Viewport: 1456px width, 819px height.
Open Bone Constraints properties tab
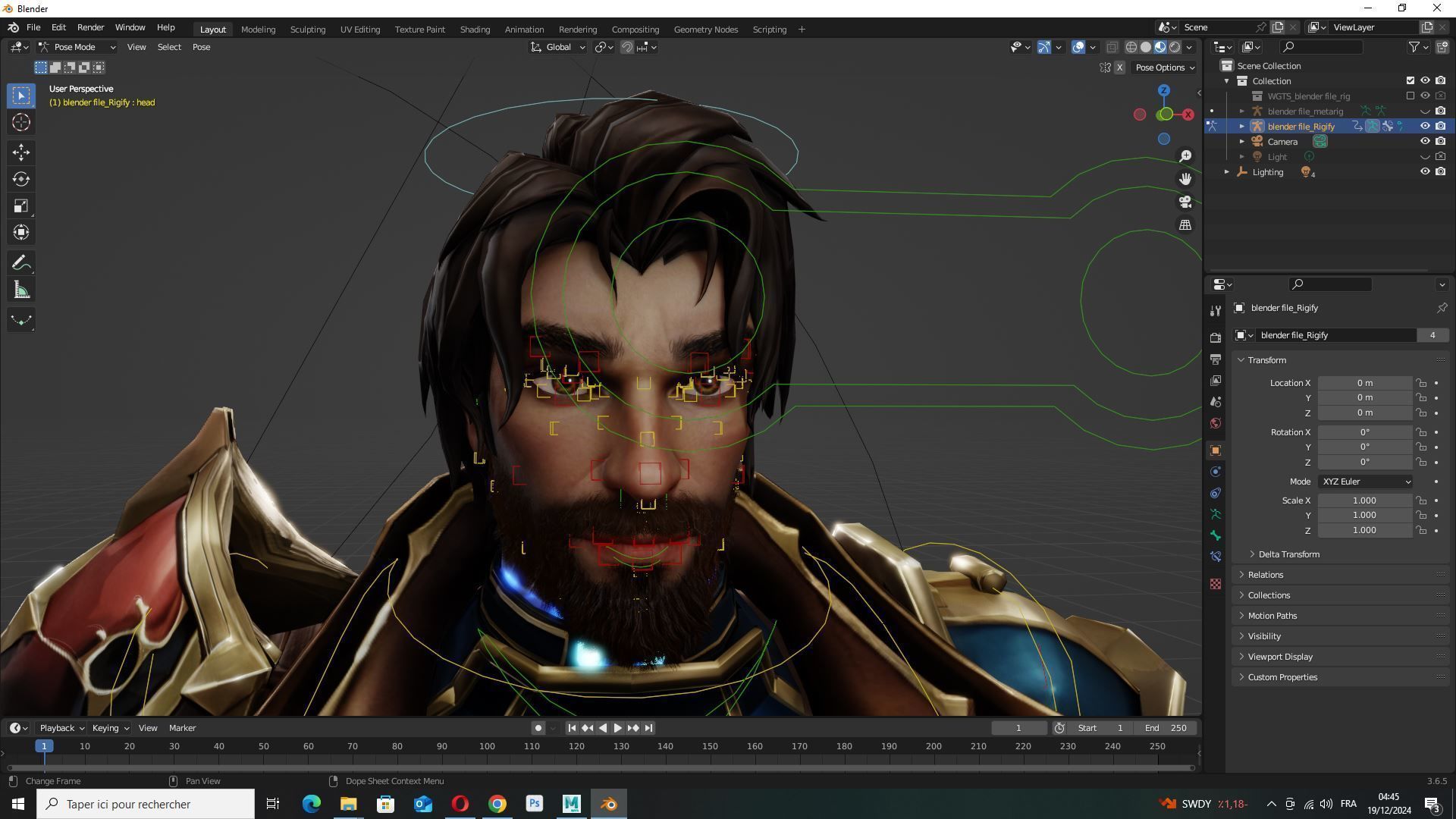click(1216, 557)
